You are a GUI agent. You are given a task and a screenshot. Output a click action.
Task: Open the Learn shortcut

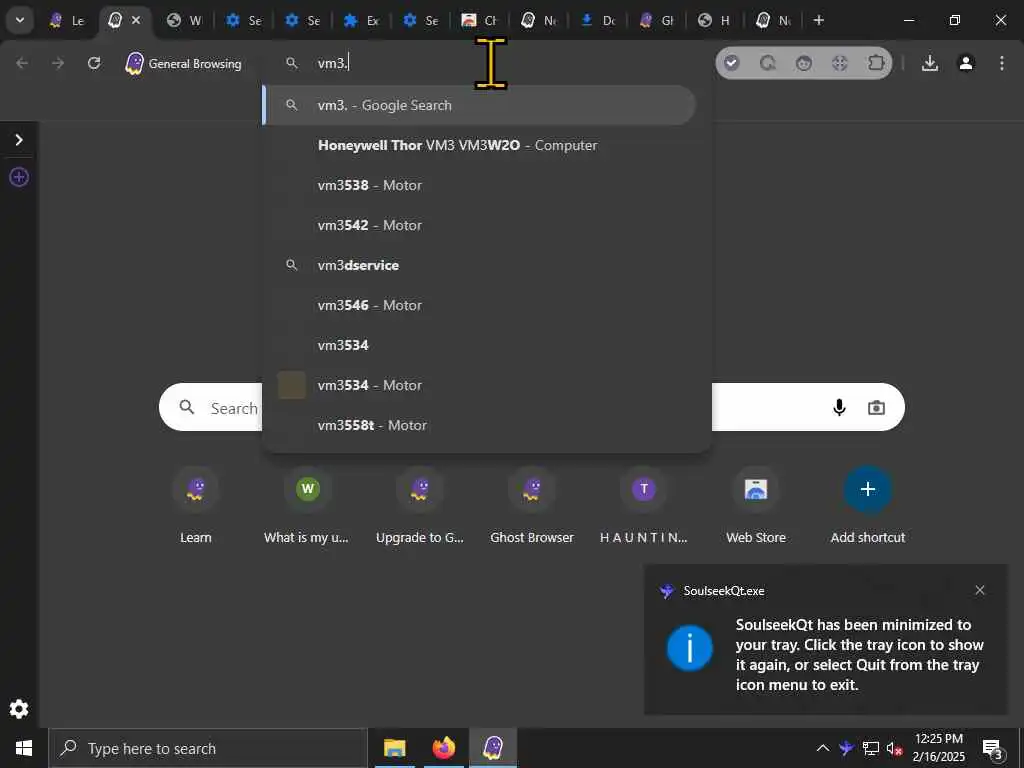(x=196, y=506)
